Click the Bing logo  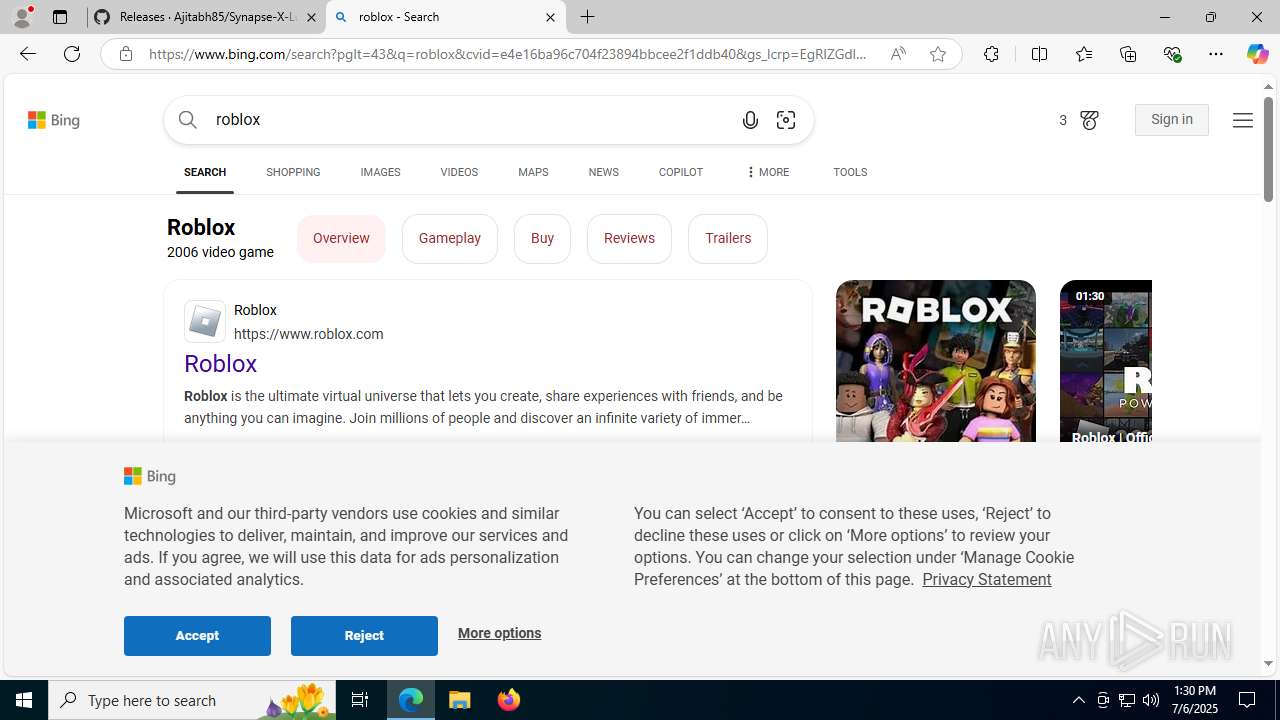[x=54, y=120]
